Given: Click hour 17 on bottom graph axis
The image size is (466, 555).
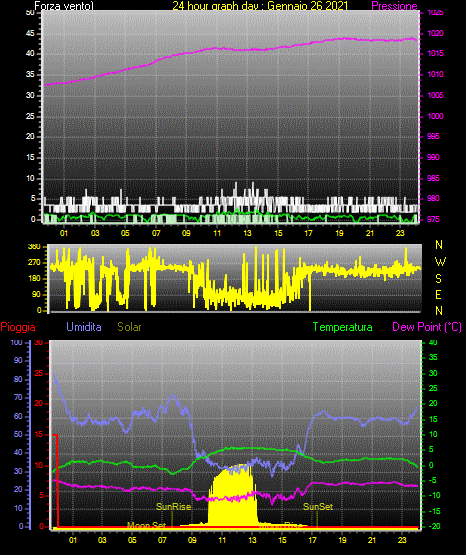Looking at the screenshot, I should 312,540.
